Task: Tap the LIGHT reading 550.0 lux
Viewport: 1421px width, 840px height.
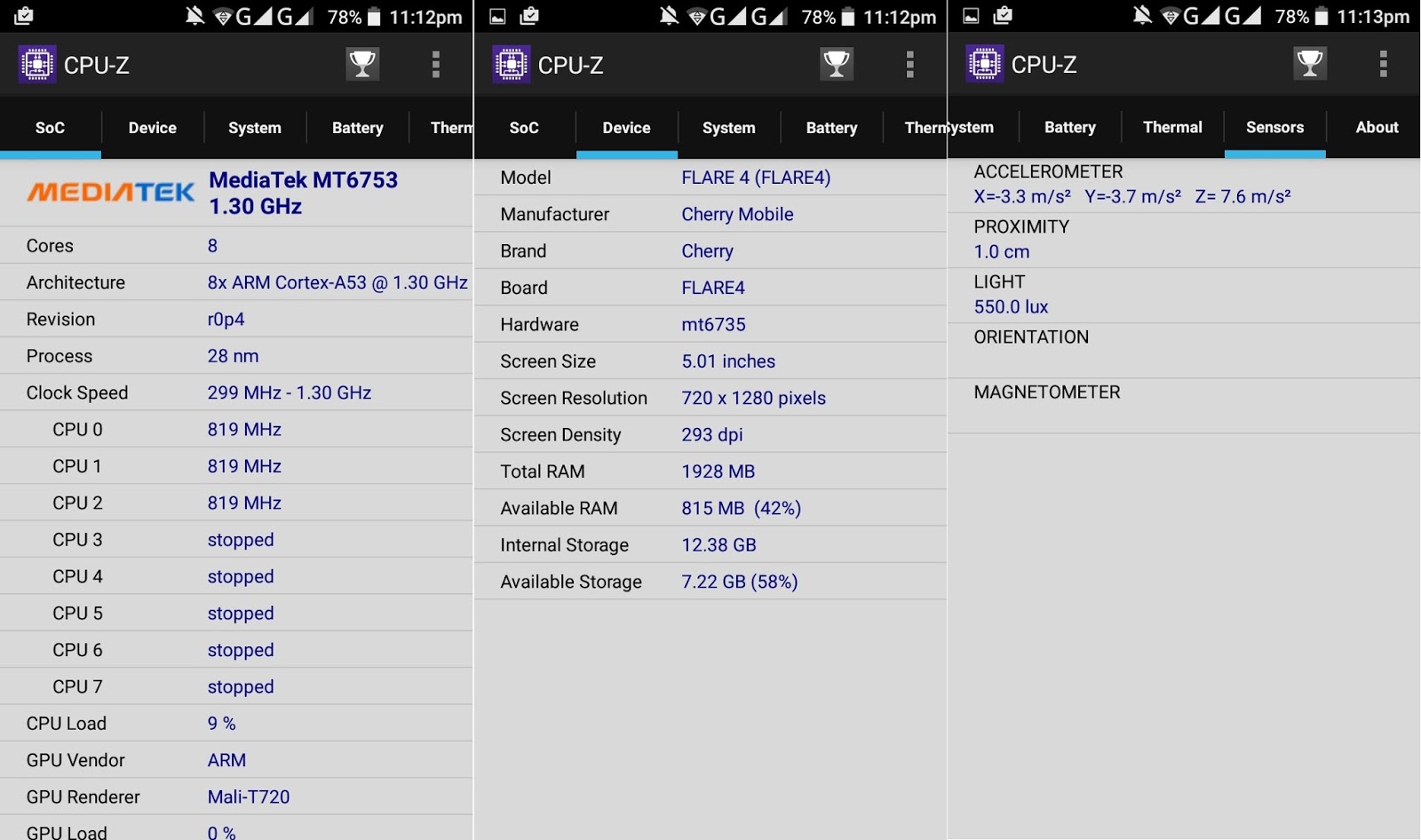Action: pyautogui.click(x=1011, y=307)
